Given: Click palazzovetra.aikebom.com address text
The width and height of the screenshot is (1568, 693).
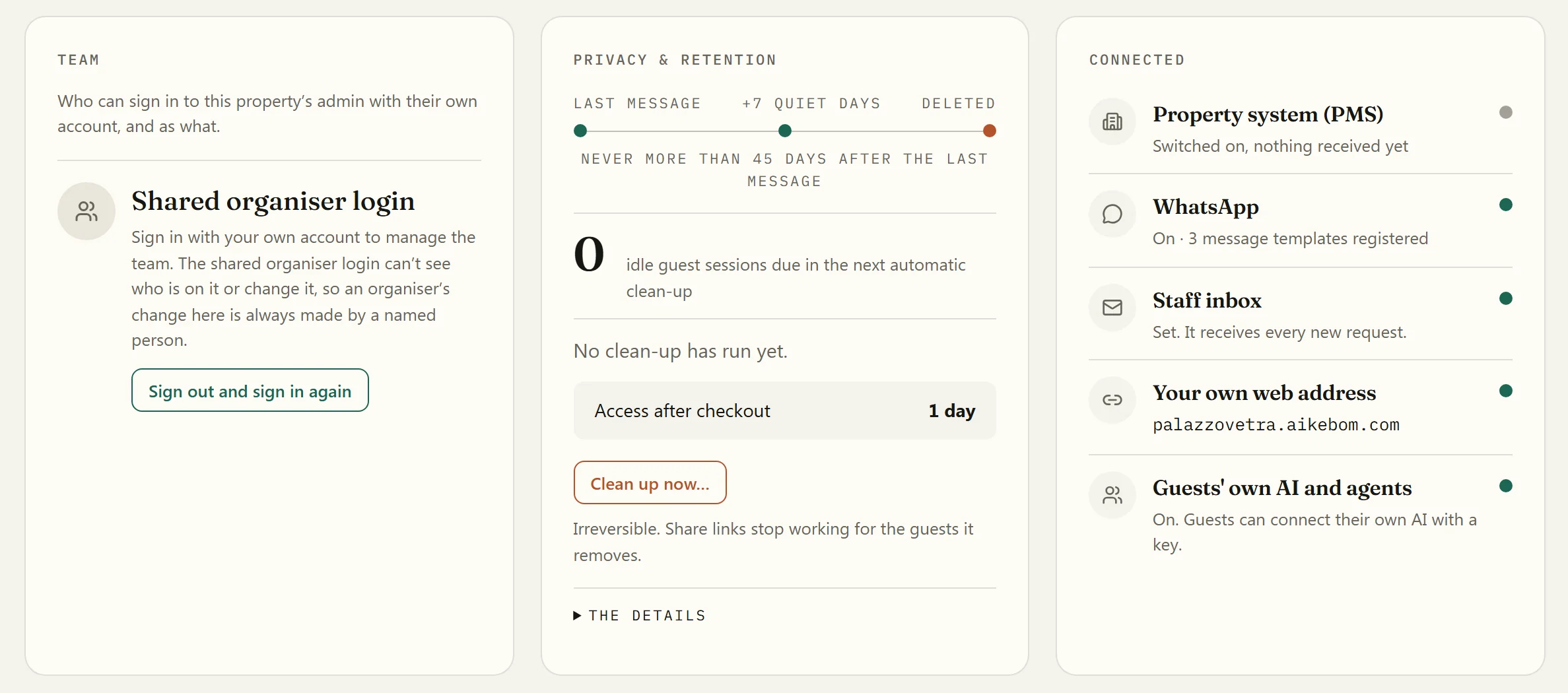Looking at the screenshot, I should point(1276,424).
